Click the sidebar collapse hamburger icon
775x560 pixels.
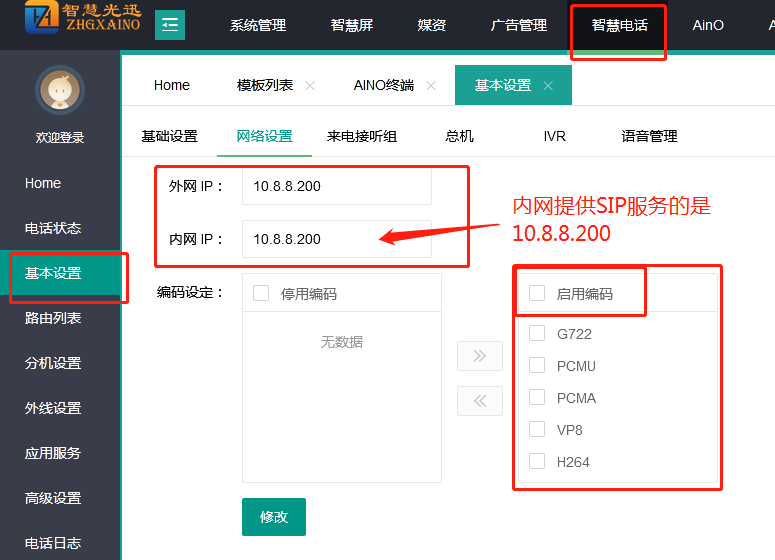coord(170,25)
